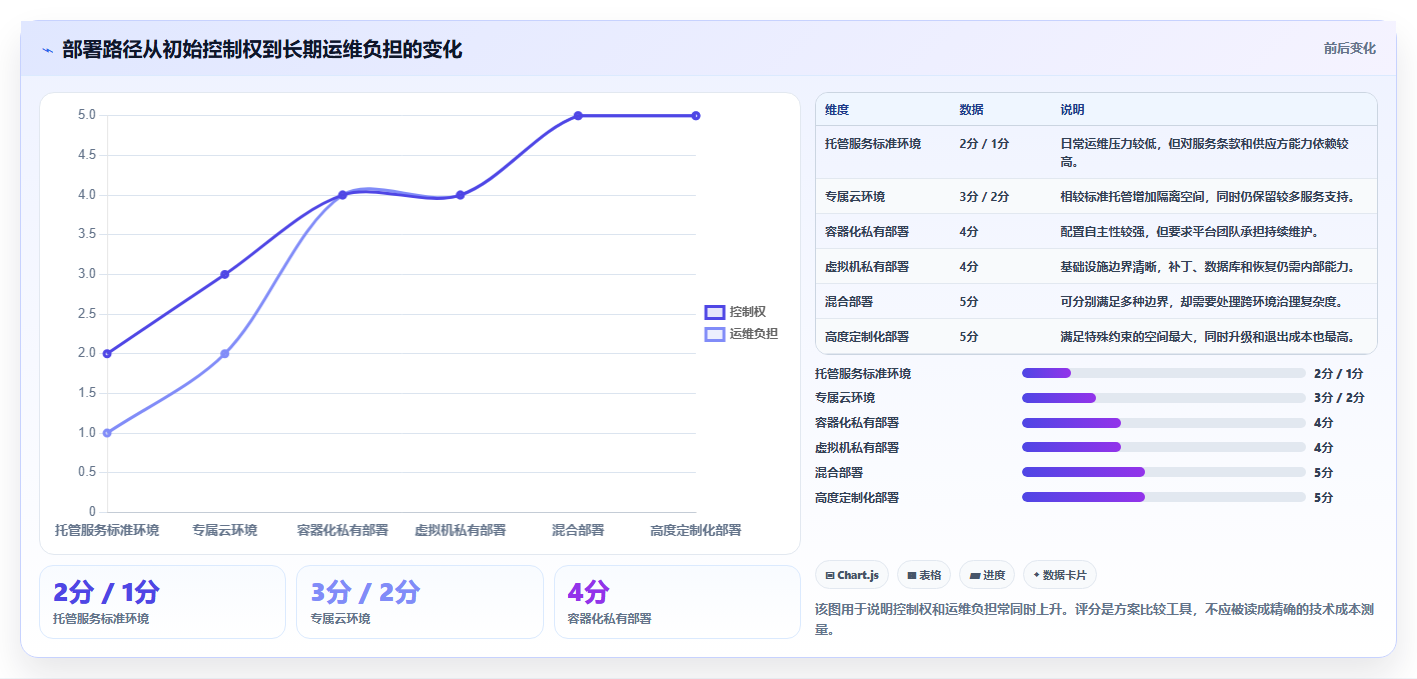Click the 5分 value in 混合部署 table row

click(x=969, y=302)
